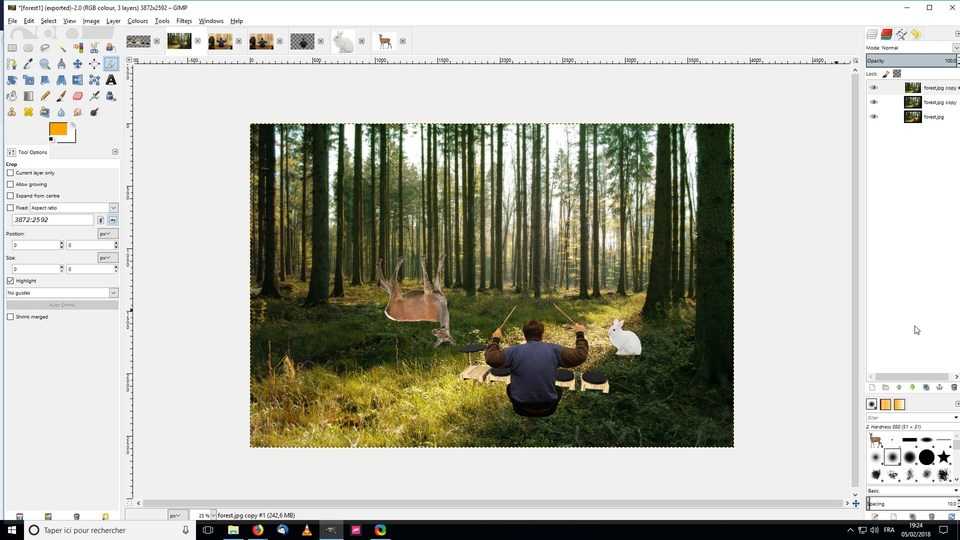Click the brush Spacing slider
This screenshot has height=540, width=960.
click(x=912, y=504)
